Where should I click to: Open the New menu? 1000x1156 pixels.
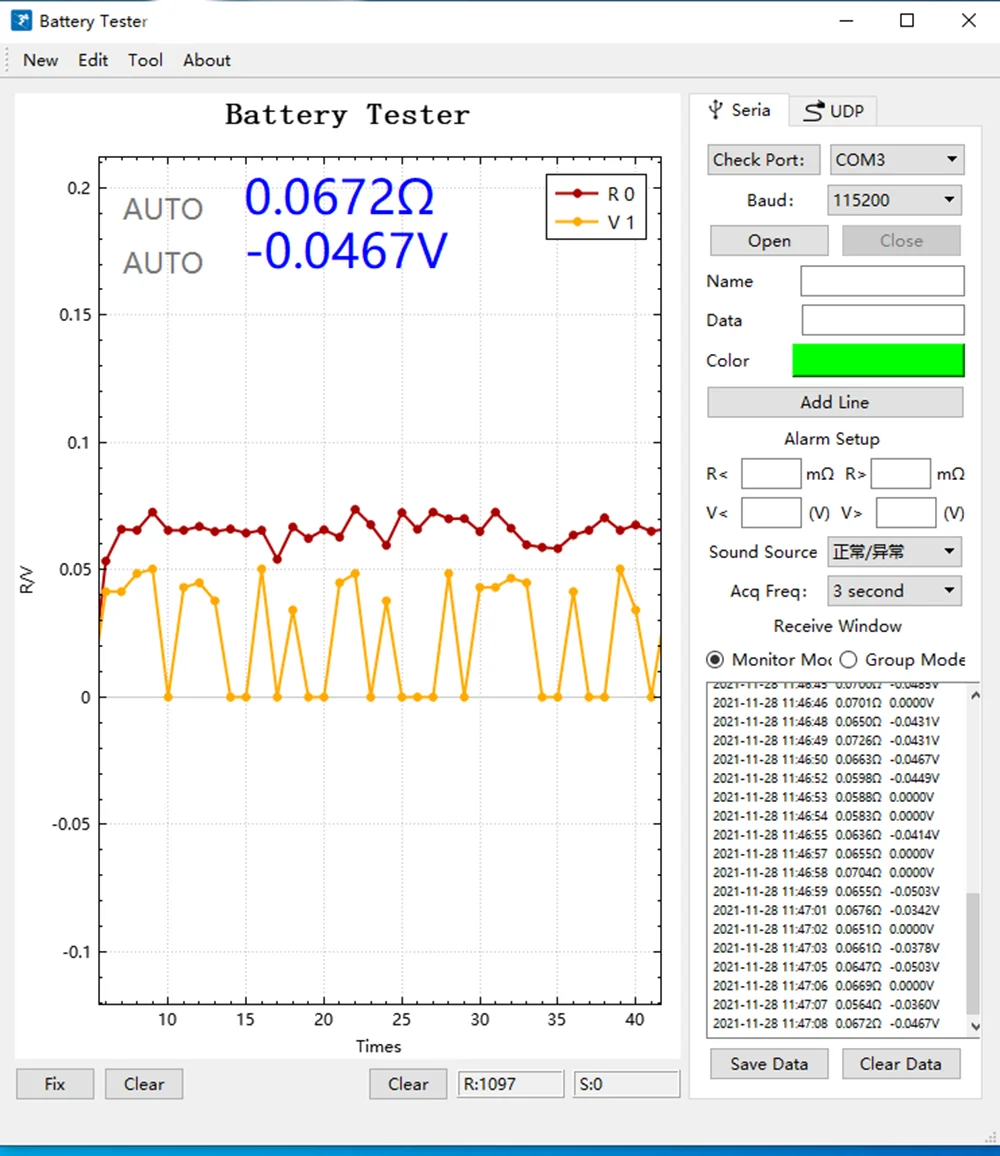[x=41, y=60]
